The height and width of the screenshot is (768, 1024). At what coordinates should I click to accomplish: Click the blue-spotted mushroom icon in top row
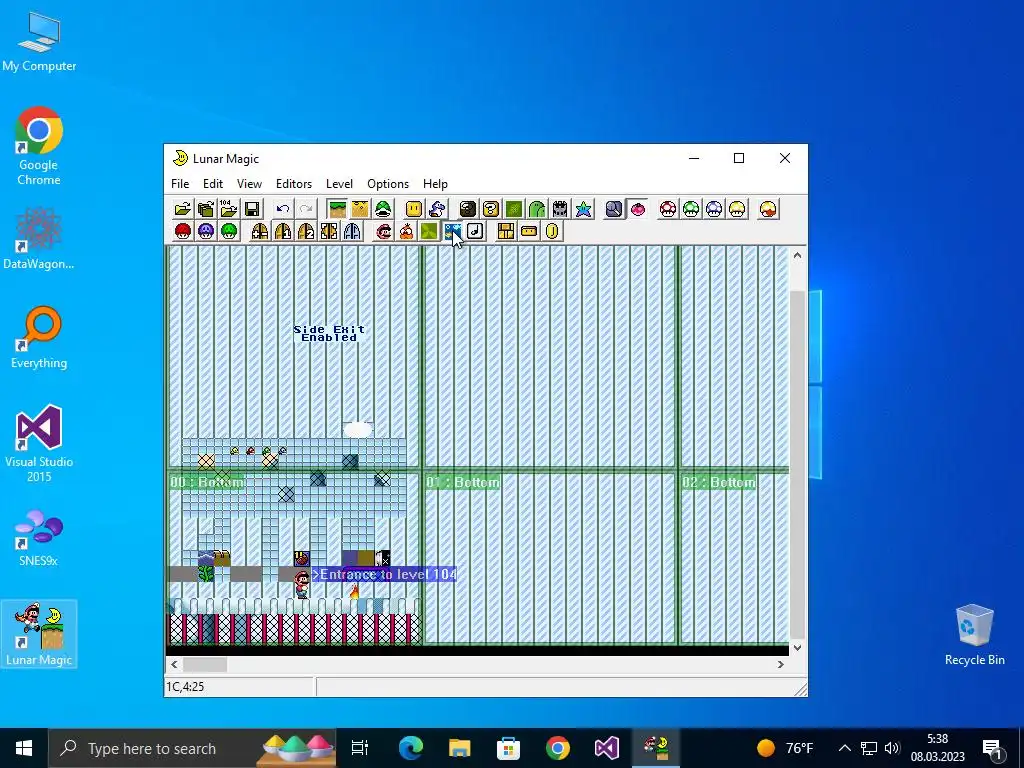point(714,209)
